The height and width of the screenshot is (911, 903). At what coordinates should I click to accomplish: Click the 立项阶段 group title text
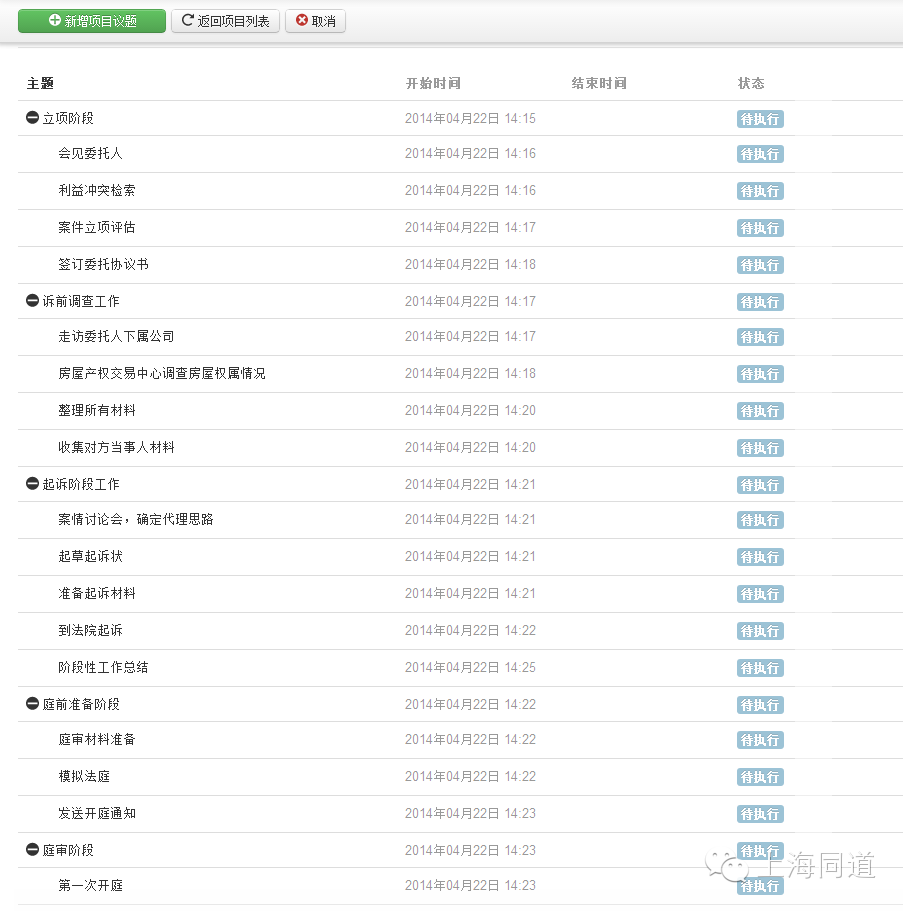(68, 119)
